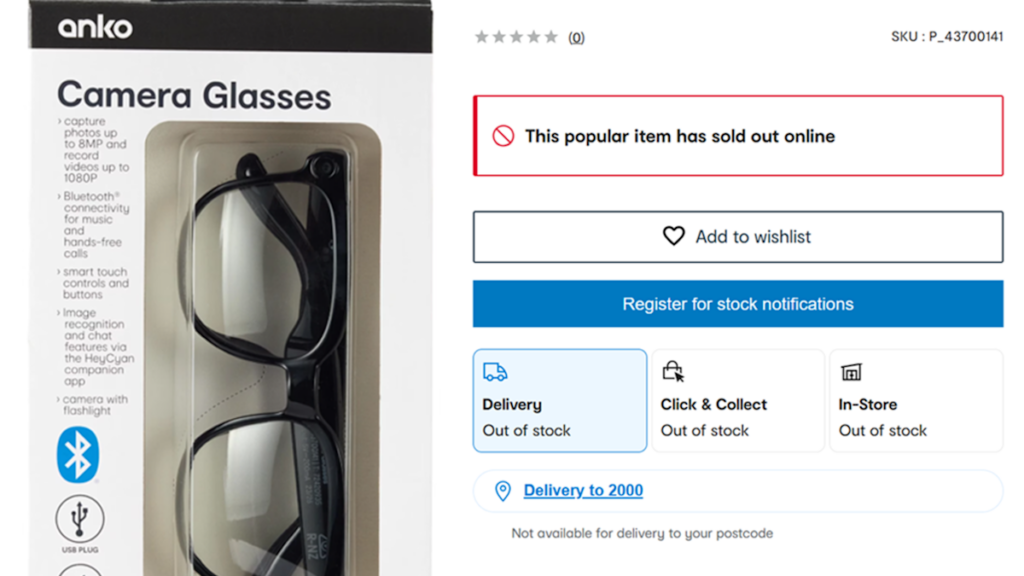Screen dimensions: 1024x576
Task: Click the delivery truck icon
Action: click(494, 372)
